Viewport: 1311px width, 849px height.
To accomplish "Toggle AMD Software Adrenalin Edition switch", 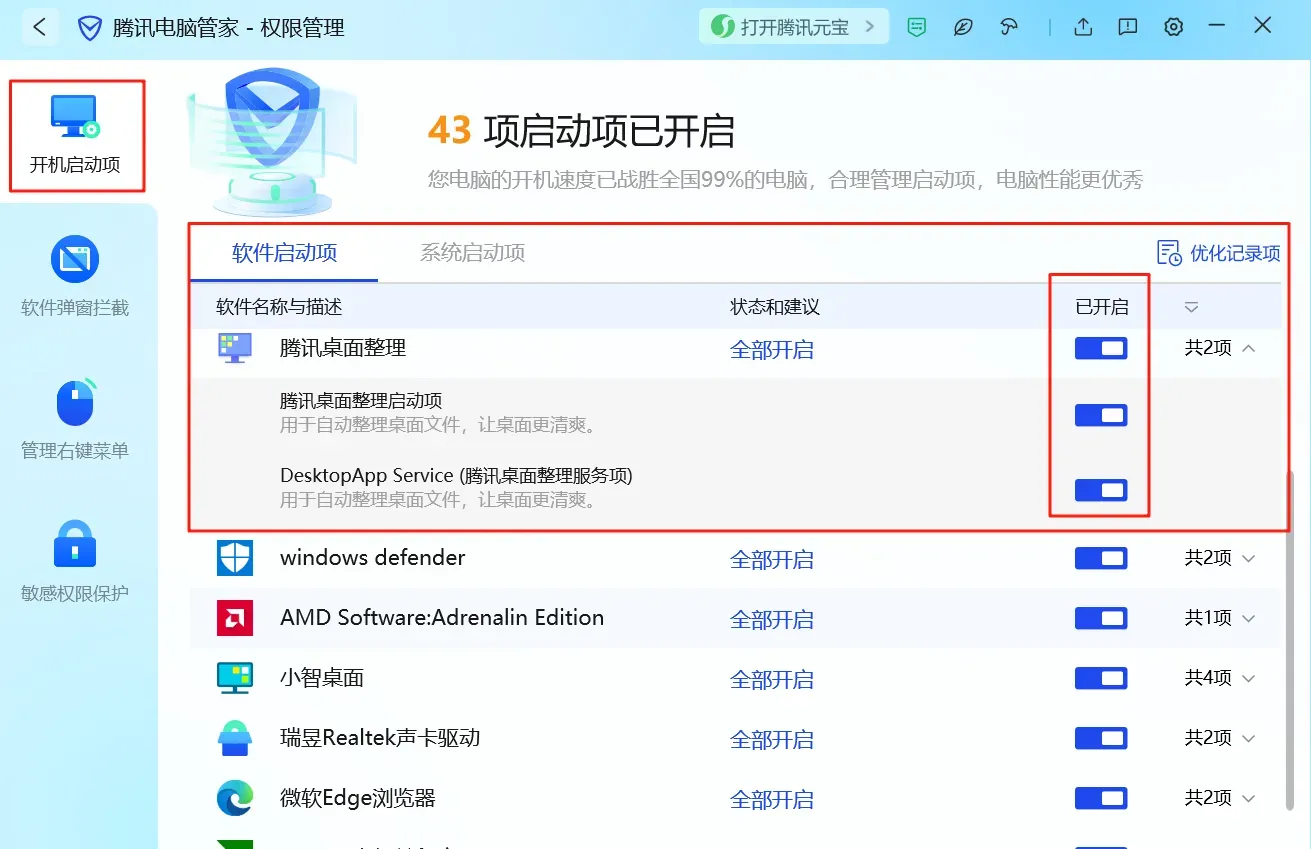I will coord(1101,619).
